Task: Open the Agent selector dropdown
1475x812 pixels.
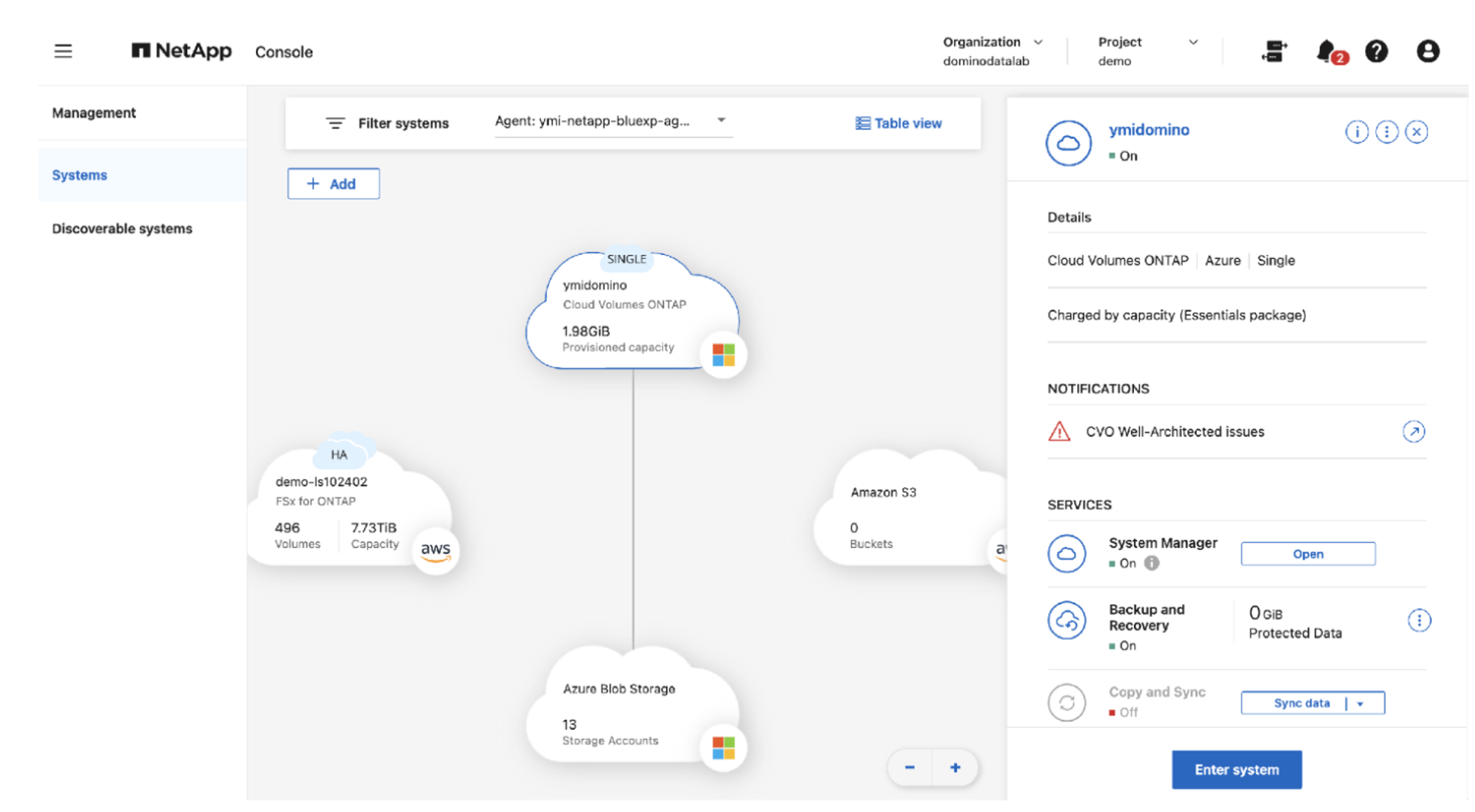Action: click(x=612, y=121)
